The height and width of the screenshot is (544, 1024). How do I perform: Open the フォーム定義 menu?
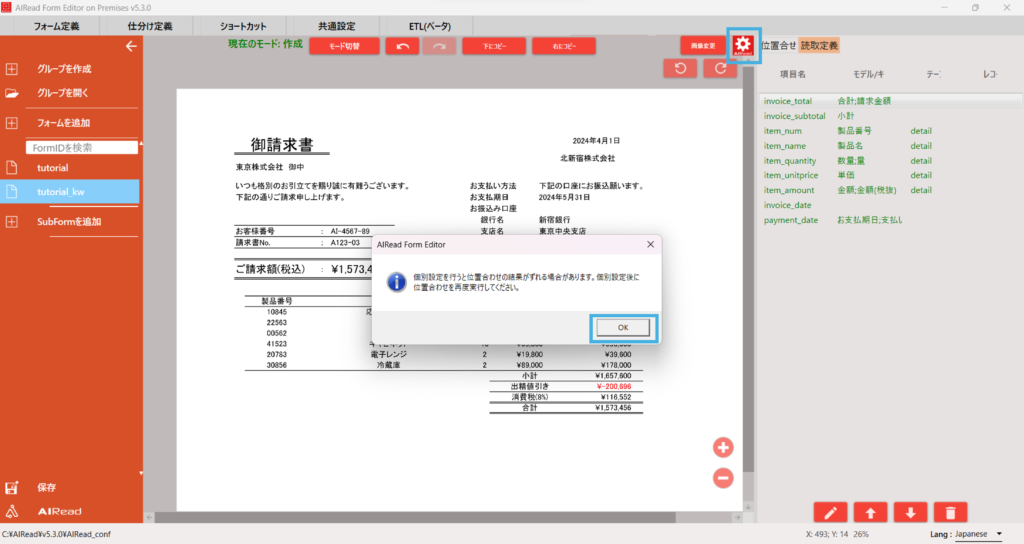tap(57, 25)
